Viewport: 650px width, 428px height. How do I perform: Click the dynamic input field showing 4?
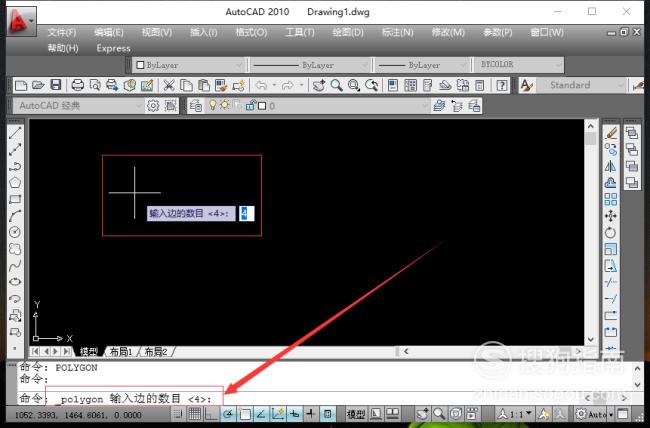pos(247,214)
